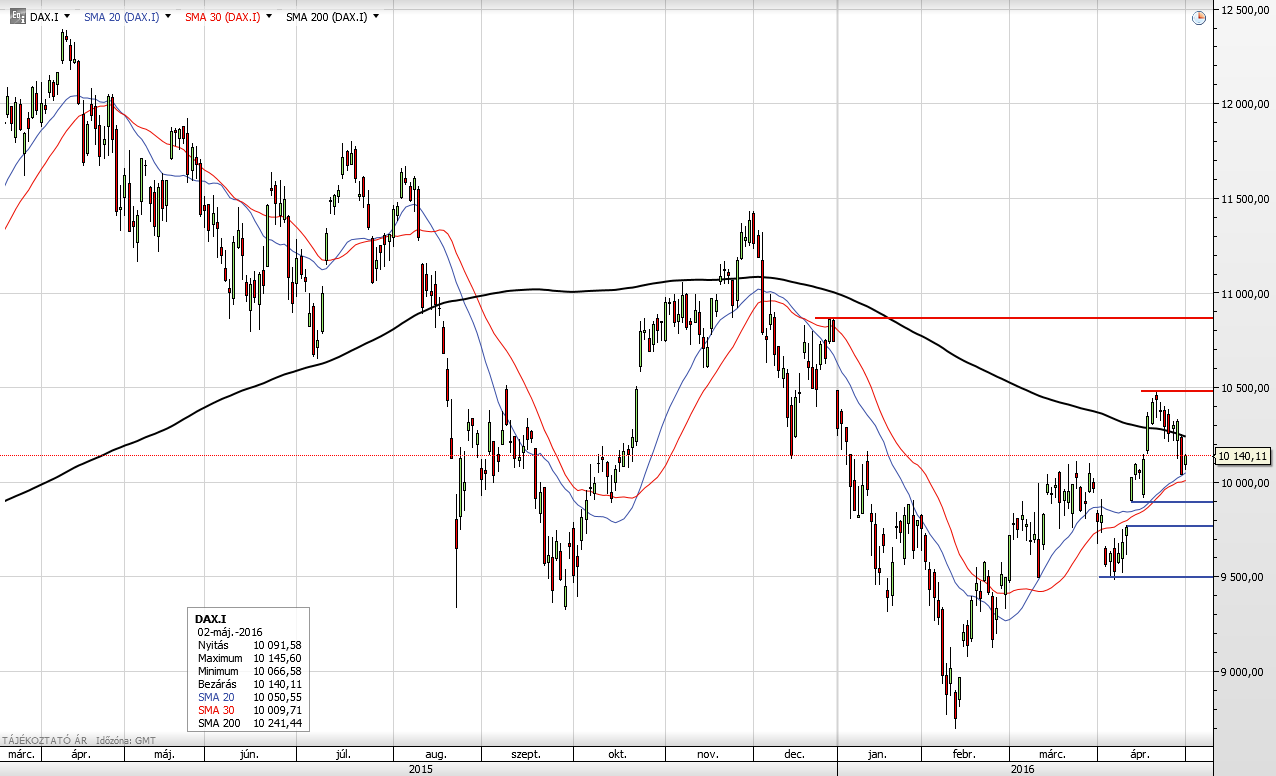The height and width of the screenshot is (776, 1276).
Task: Open the DAX.I series dropdown arrow
Action: pos(67,17)
